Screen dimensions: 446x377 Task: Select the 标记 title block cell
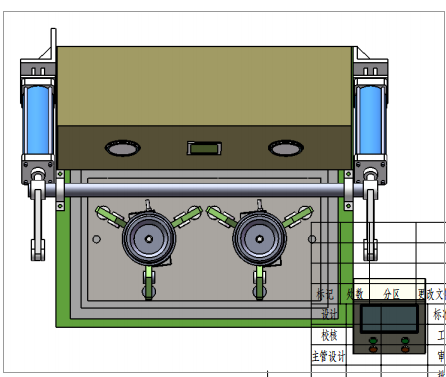click(325, 294)
